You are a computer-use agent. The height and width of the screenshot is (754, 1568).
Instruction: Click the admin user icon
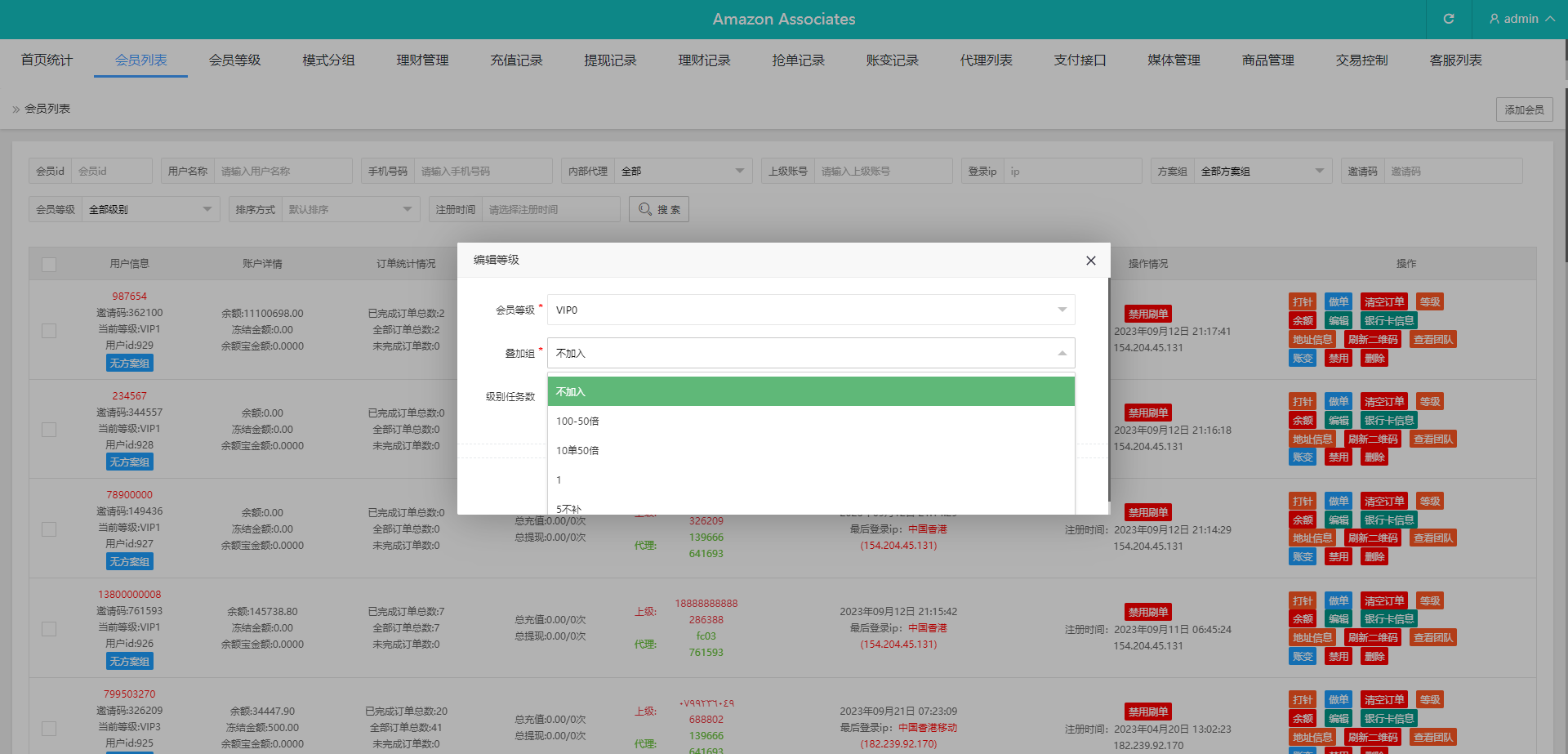(x=1494, y=19)
